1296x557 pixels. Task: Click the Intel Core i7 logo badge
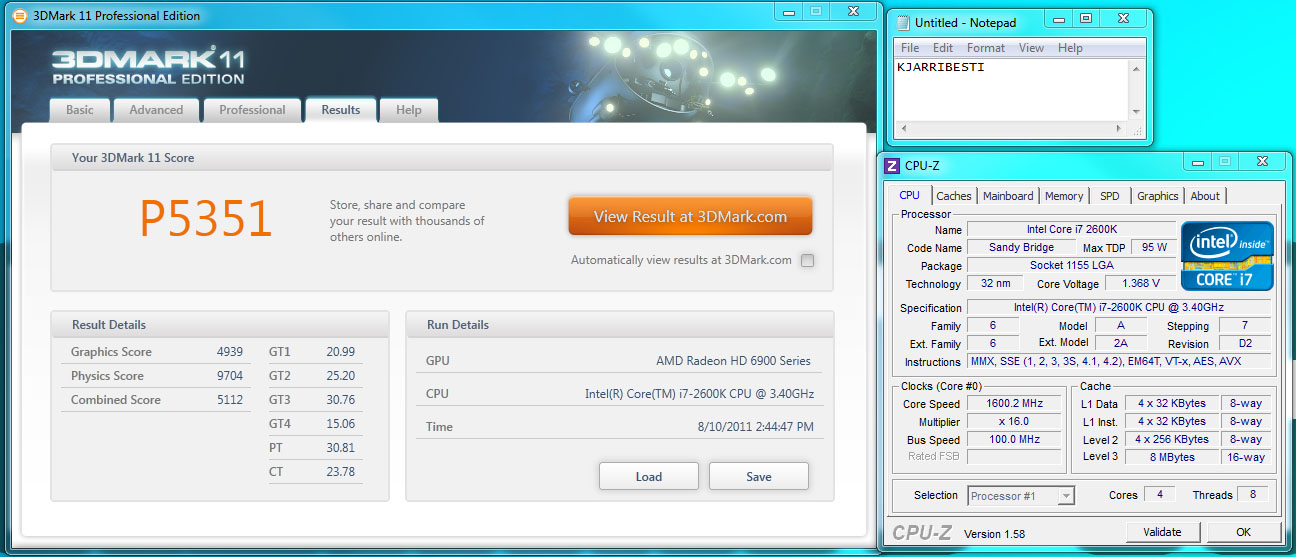(x=1227, y=255)
